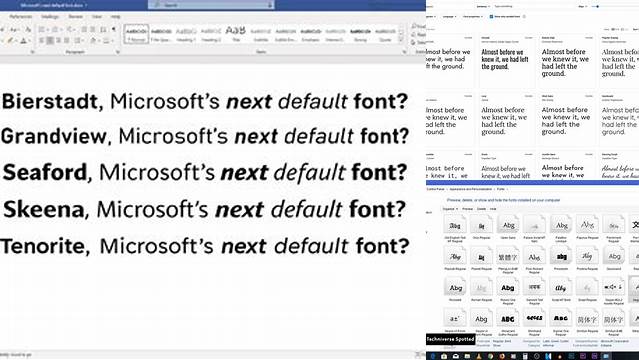Open the shading paint bucket icon

pos(93,40)
